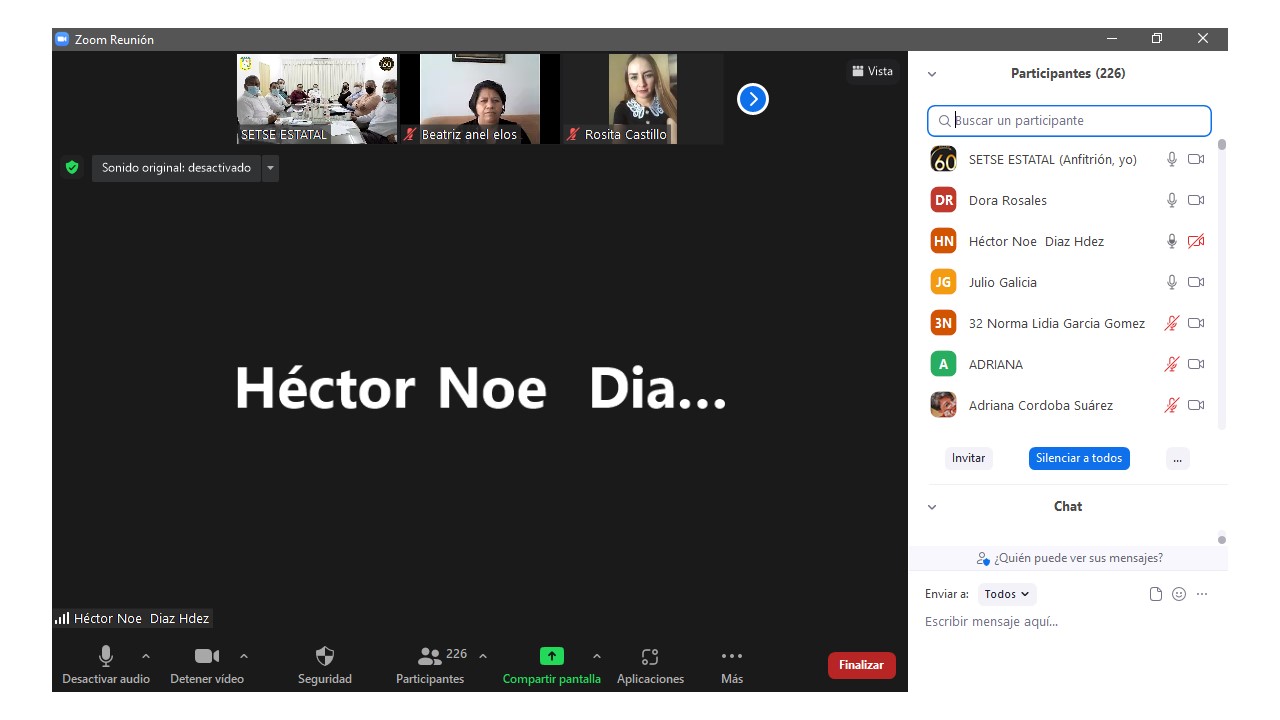Open the Más three-dots menu
This screenshot has height=720, width=1280.
732,666
